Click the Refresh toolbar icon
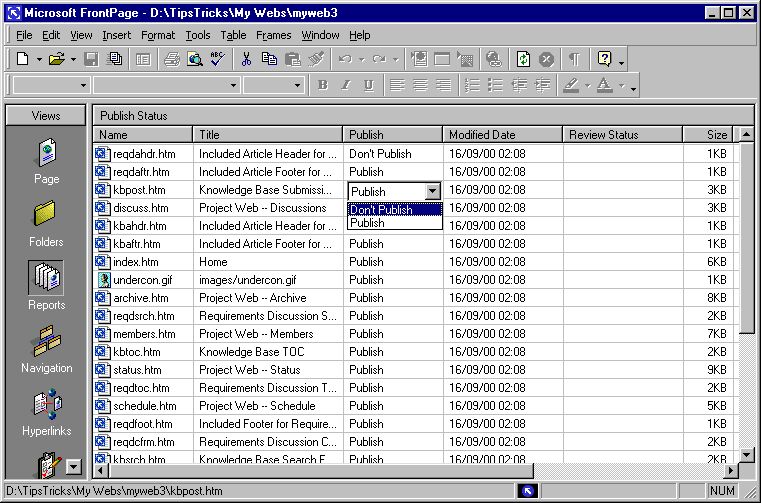Screen dimensions: 761x503 523,59
